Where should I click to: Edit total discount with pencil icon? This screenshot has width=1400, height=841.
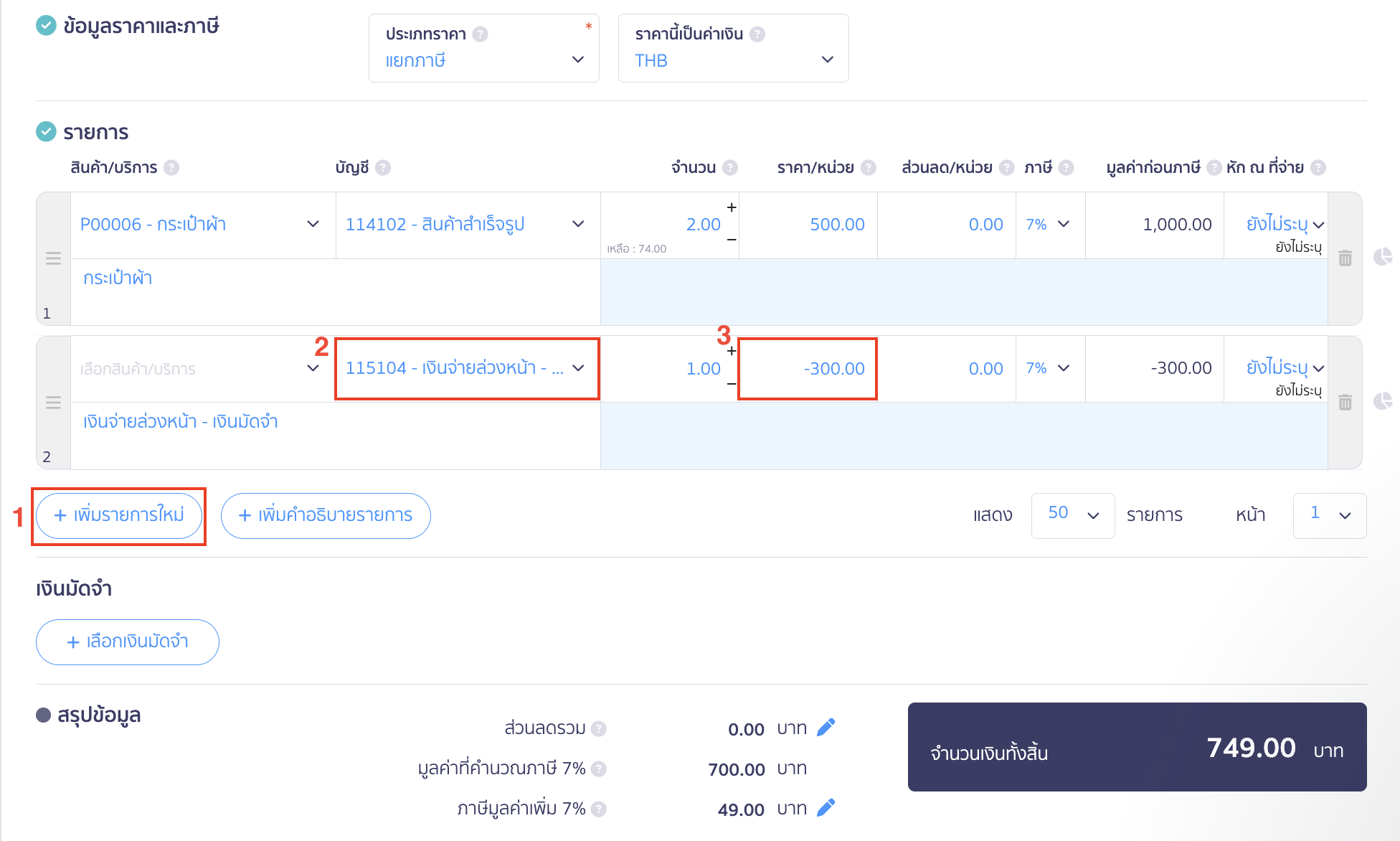826,728
